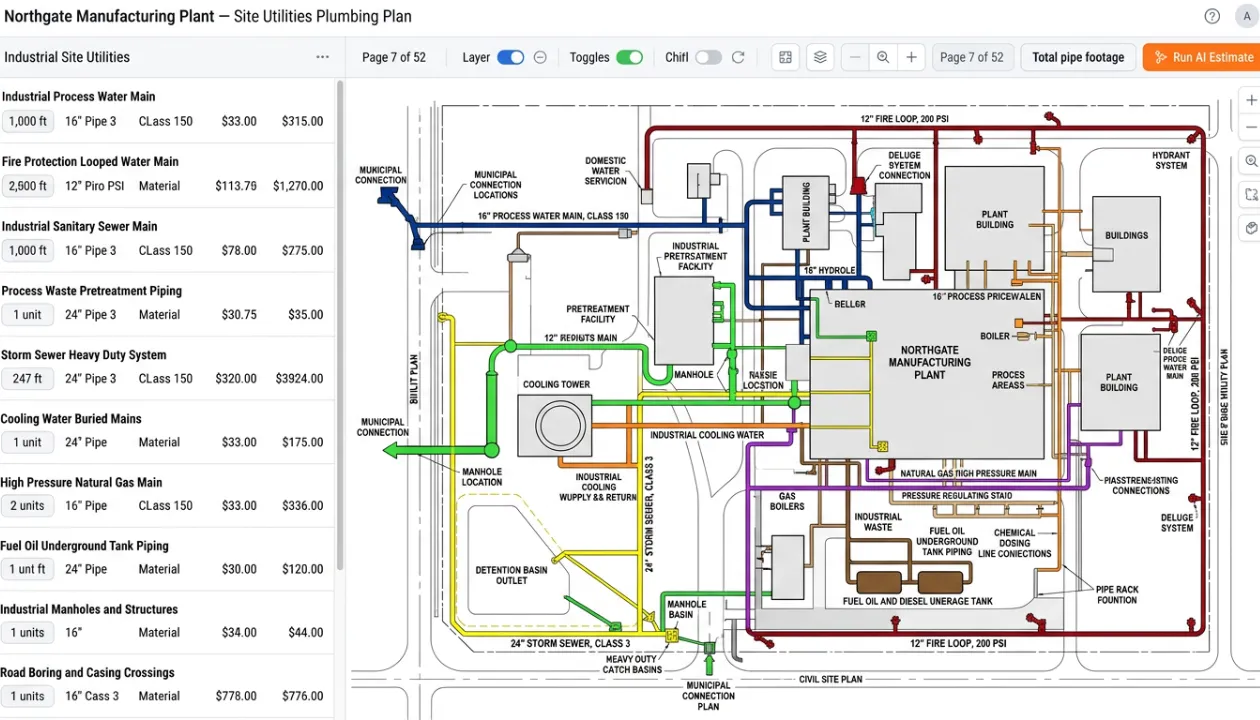Switch to the Total pipe footage tab
The height and width of the screenshot is (720, 1260).
1078,57
